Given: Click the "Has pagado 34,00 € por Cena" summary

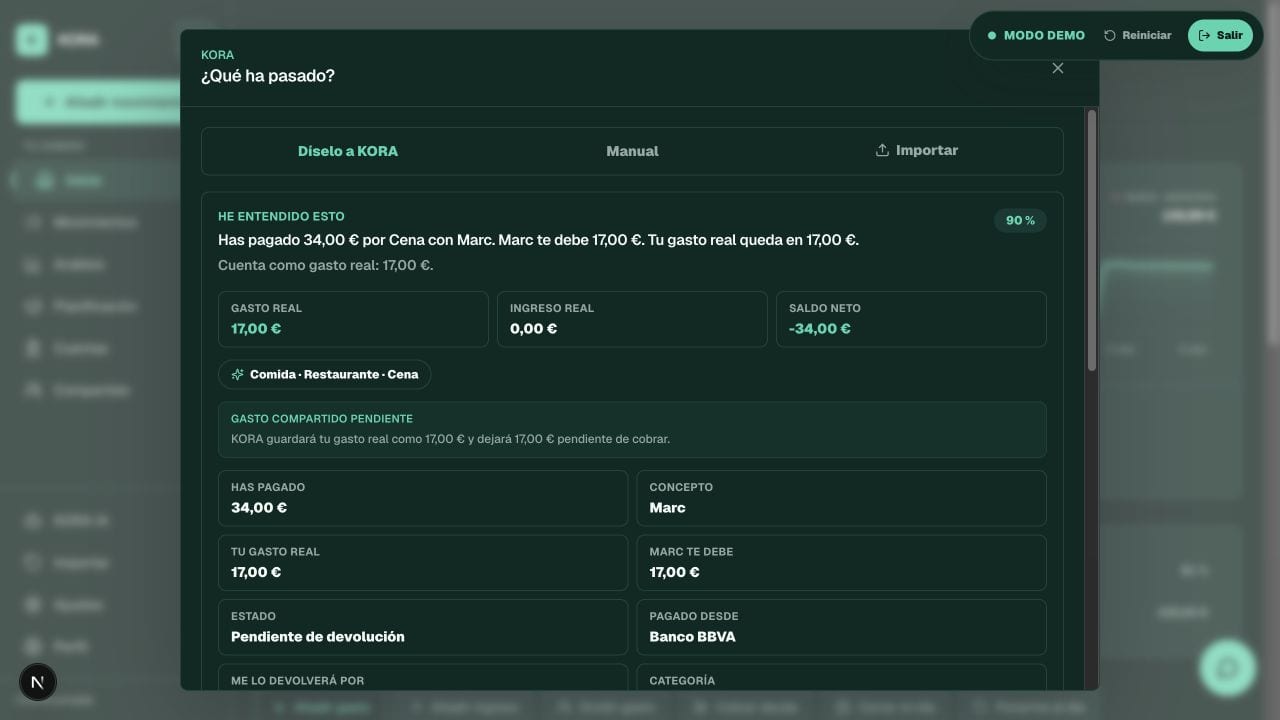Looking at the screenshot, I should [538, 240].
